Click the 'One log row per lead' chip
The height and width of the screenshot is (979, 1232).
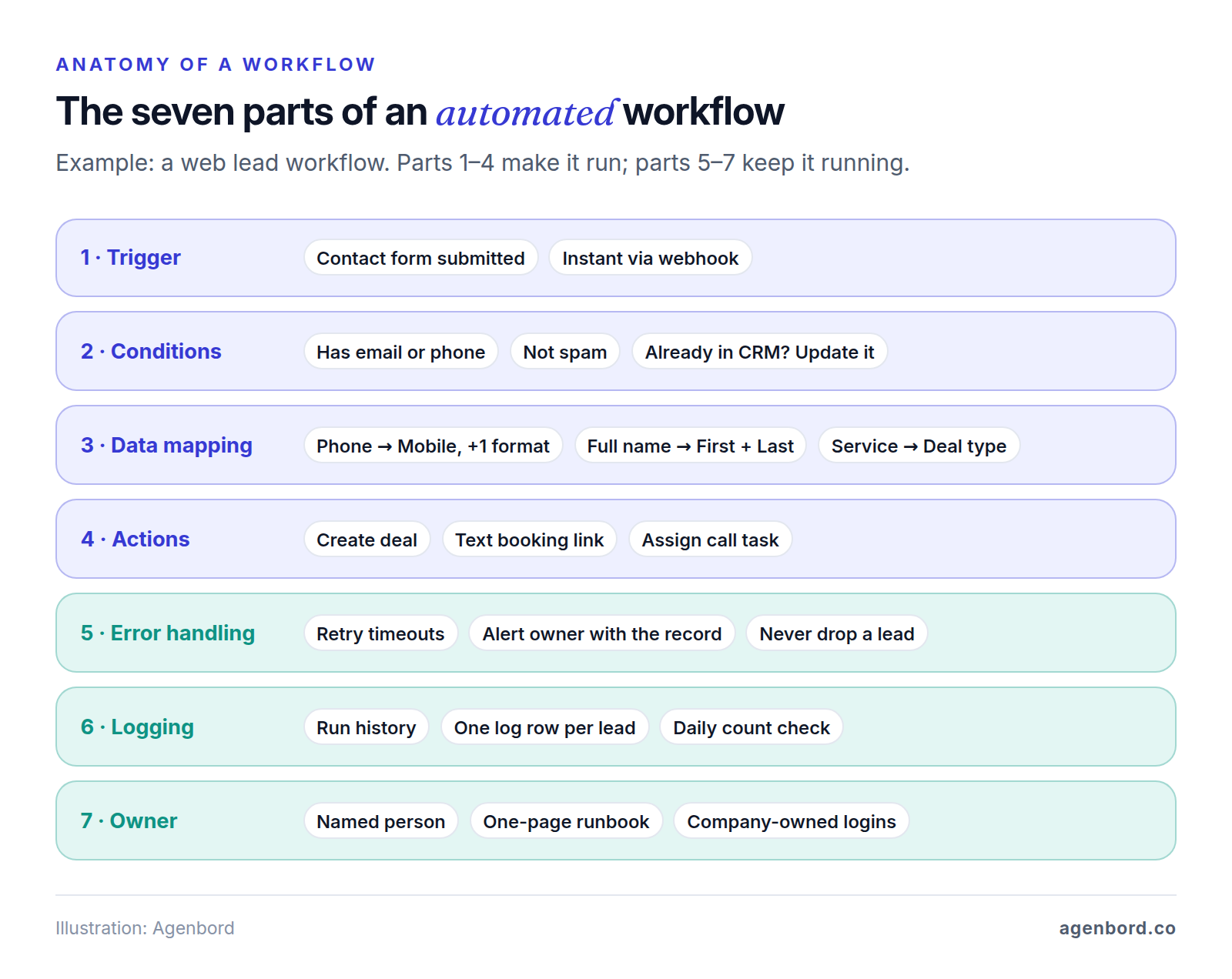[544, 727]
